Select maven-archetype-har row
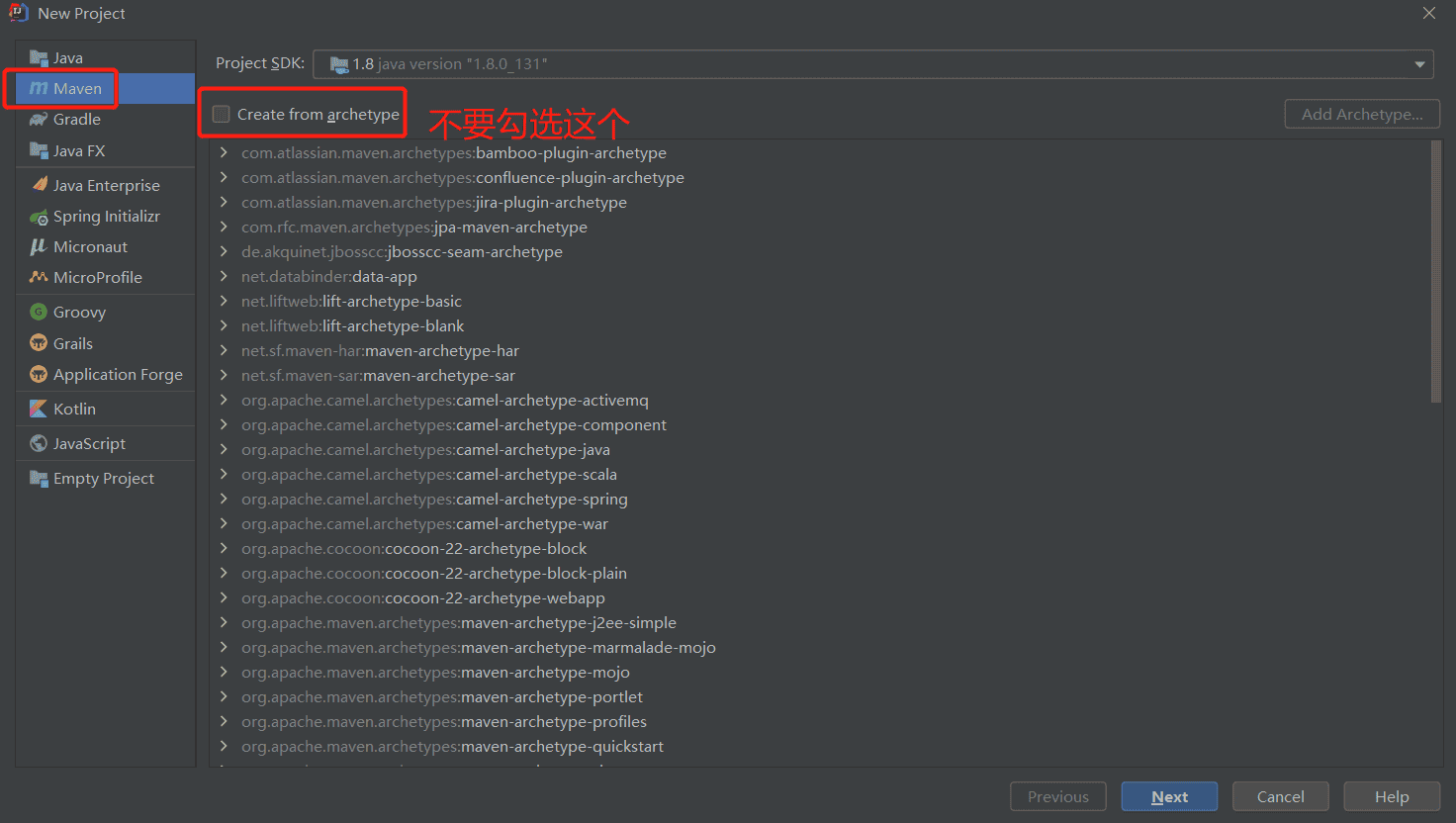The width and height of the screenshot is (1456, 823). click(x=820, y=350)
